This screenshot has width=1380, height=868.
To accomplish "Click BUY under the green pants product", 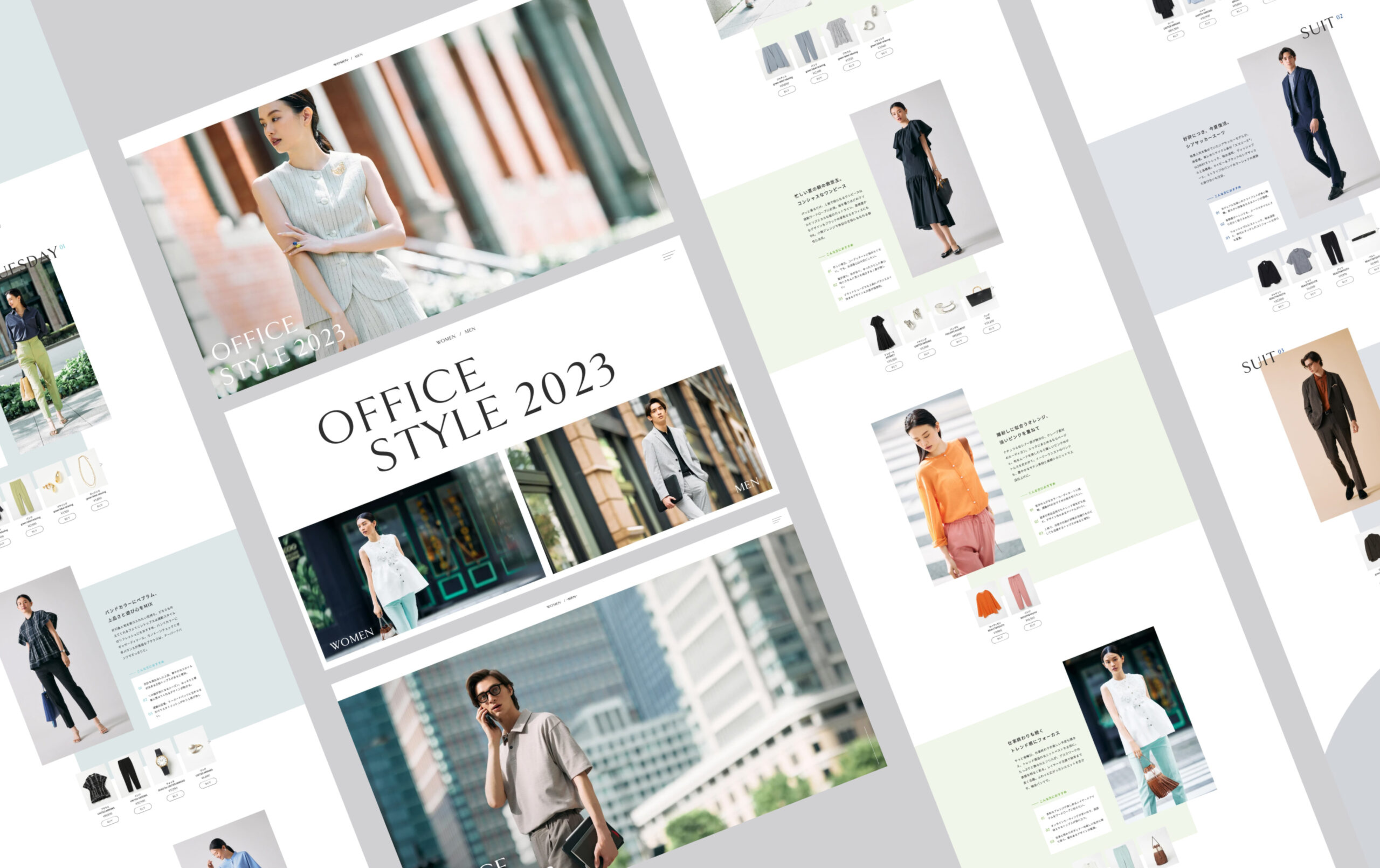I will point(34,531).
